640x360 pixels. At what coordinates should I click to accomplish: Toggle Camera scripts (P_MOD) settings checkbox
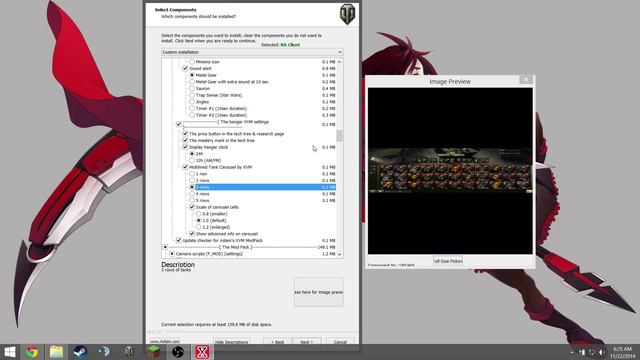point(172,254)
